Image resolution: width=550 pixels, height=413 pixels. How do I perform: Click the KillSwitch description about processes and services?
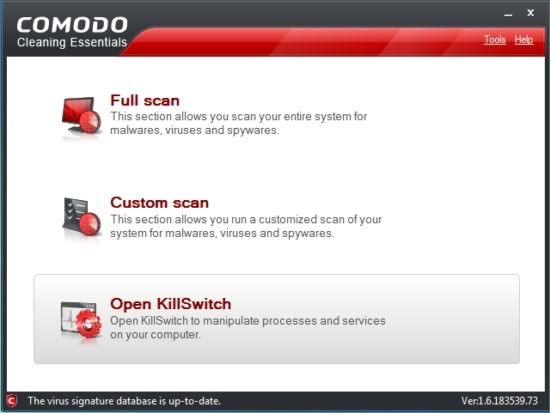(x=248, y=327)
